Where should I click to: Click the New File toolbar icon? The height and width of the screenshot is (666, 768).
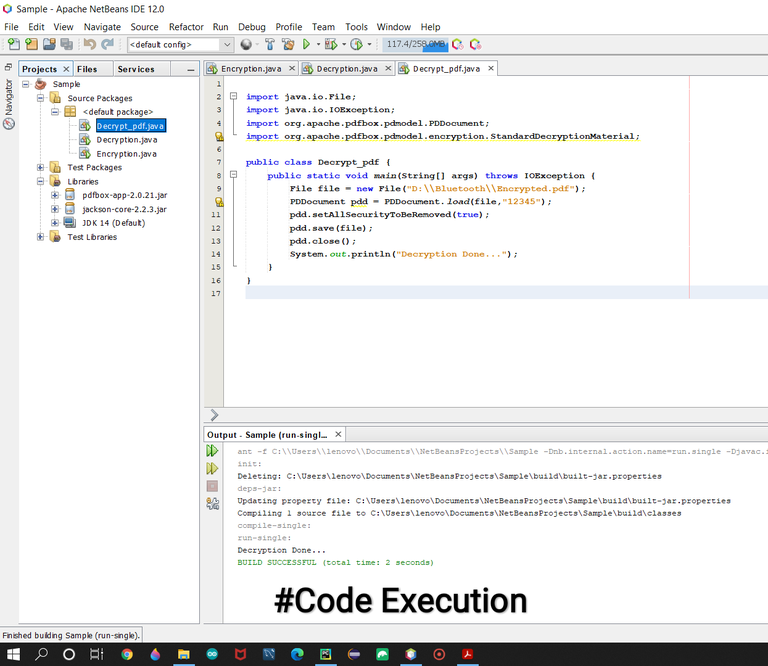point(14,44)
